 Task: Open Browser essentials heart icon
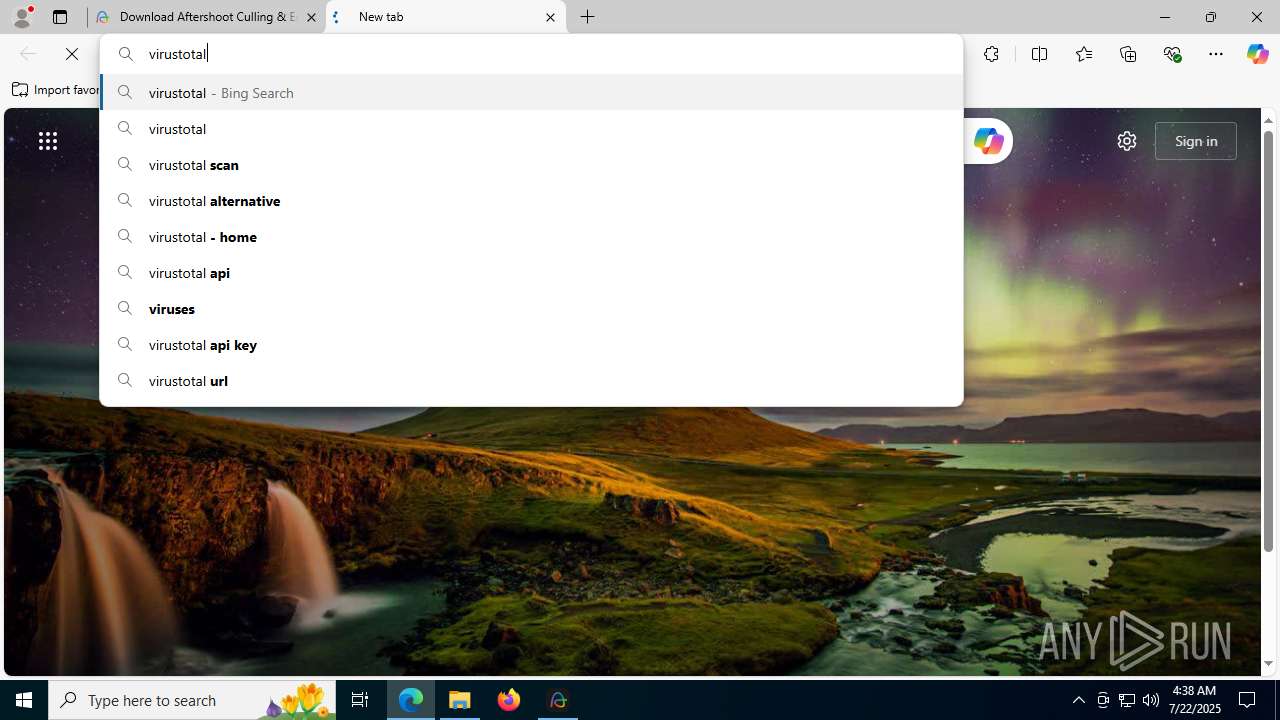point(1172,54)
